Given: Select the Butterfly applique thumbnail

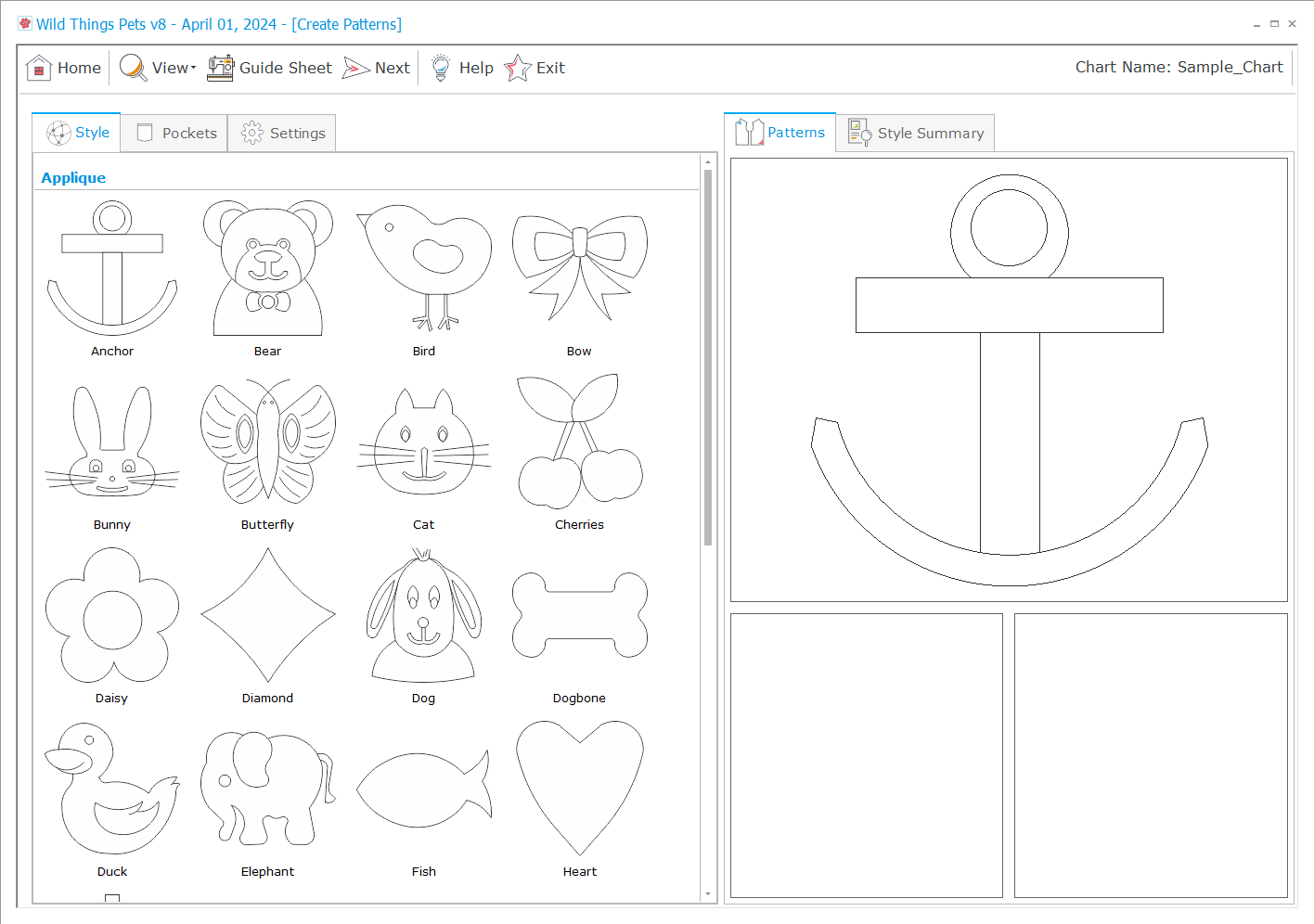Looking at the screenshot, I should [x=267, y=443].
